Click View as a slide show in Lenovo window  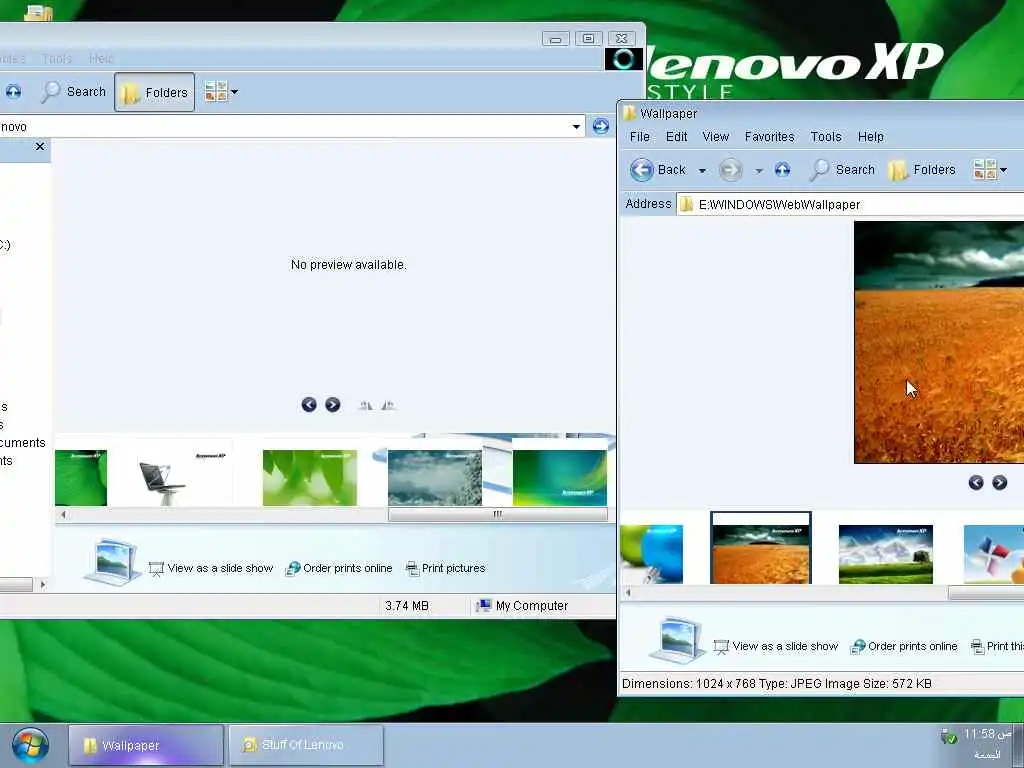point(211,568)
